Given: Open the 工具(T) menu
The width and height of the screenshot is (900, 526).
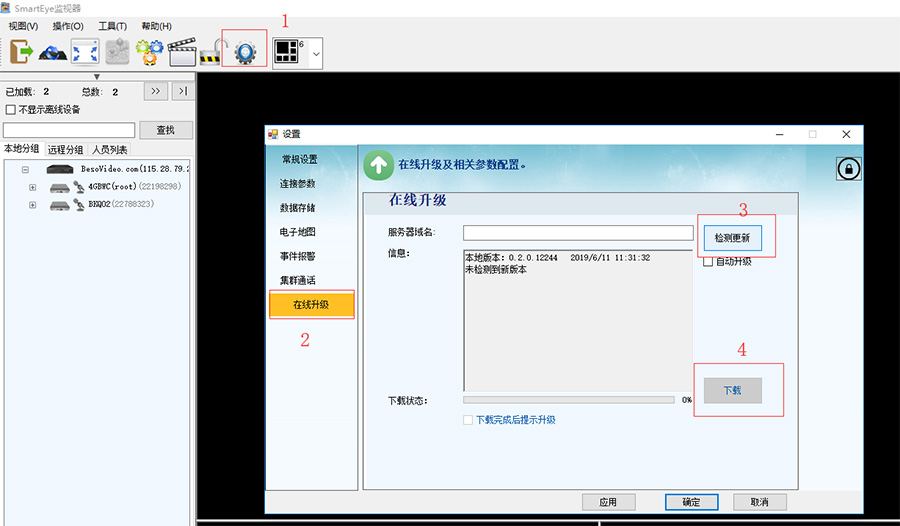Looking at the screenshot, I should pyautogui.click(x=112, y=26).
